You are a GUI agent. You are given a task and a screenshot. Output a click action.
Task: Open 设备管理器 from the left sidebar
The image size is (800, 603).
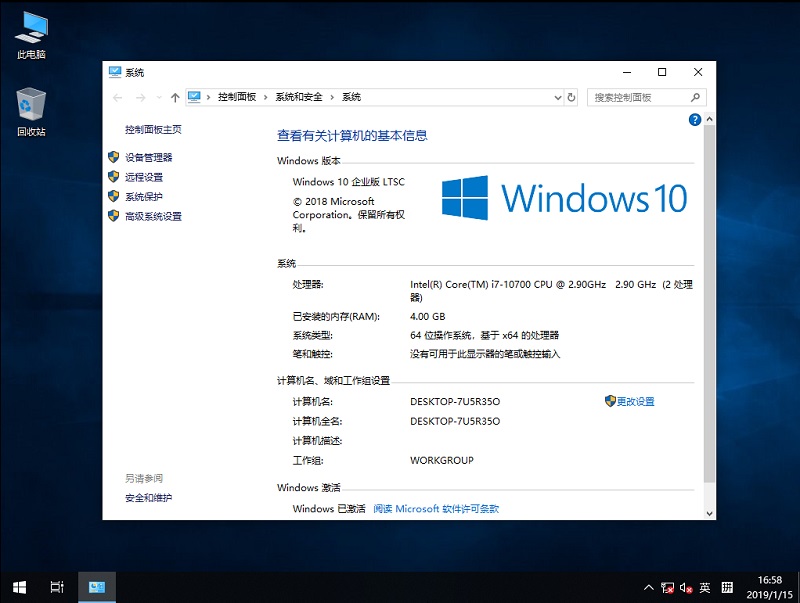pyautogui.click(x=148, y=157)
